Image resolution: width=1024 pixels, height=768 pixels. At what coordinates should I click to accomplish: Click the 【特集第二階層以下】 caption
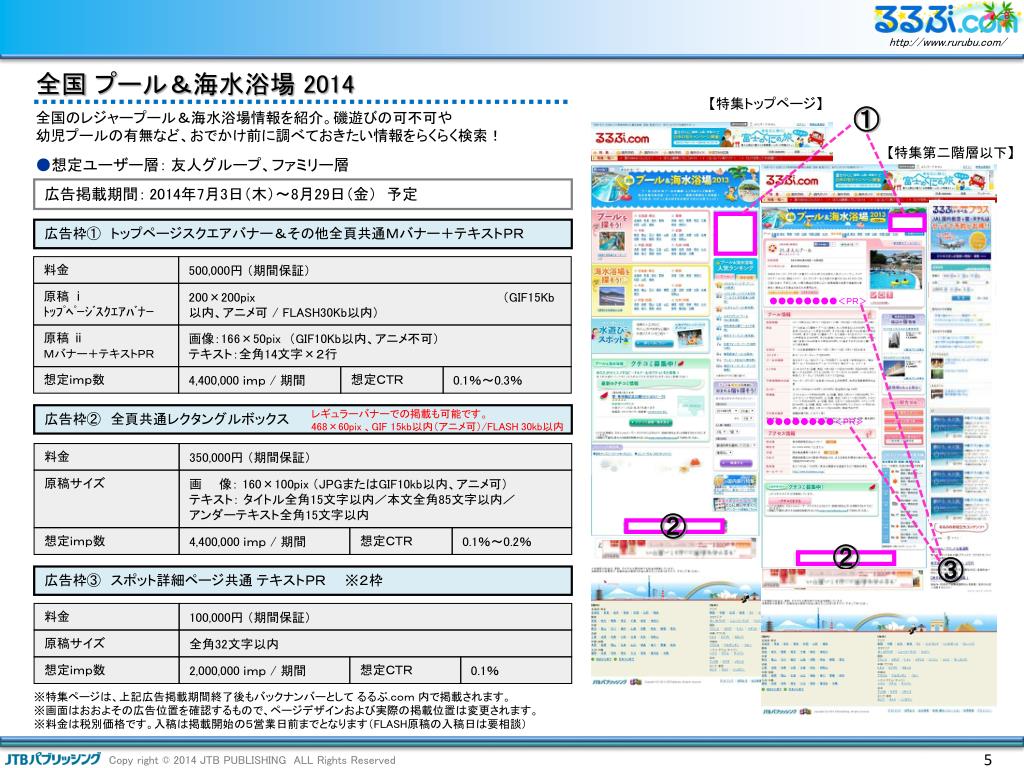951,153
